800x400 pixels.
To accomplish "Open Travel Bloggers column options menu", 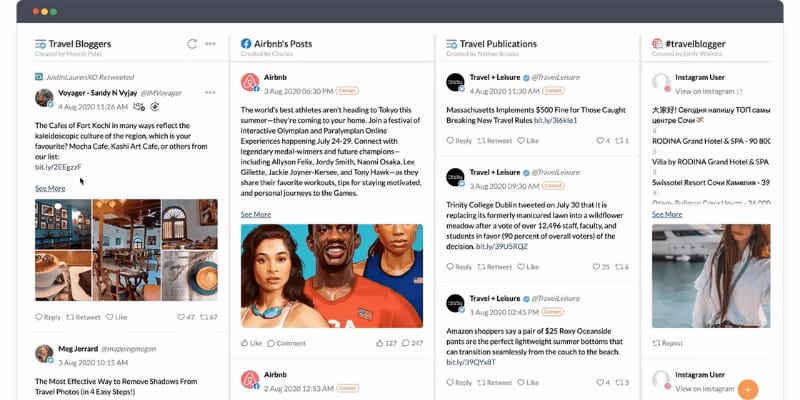I will coord(210,44).
